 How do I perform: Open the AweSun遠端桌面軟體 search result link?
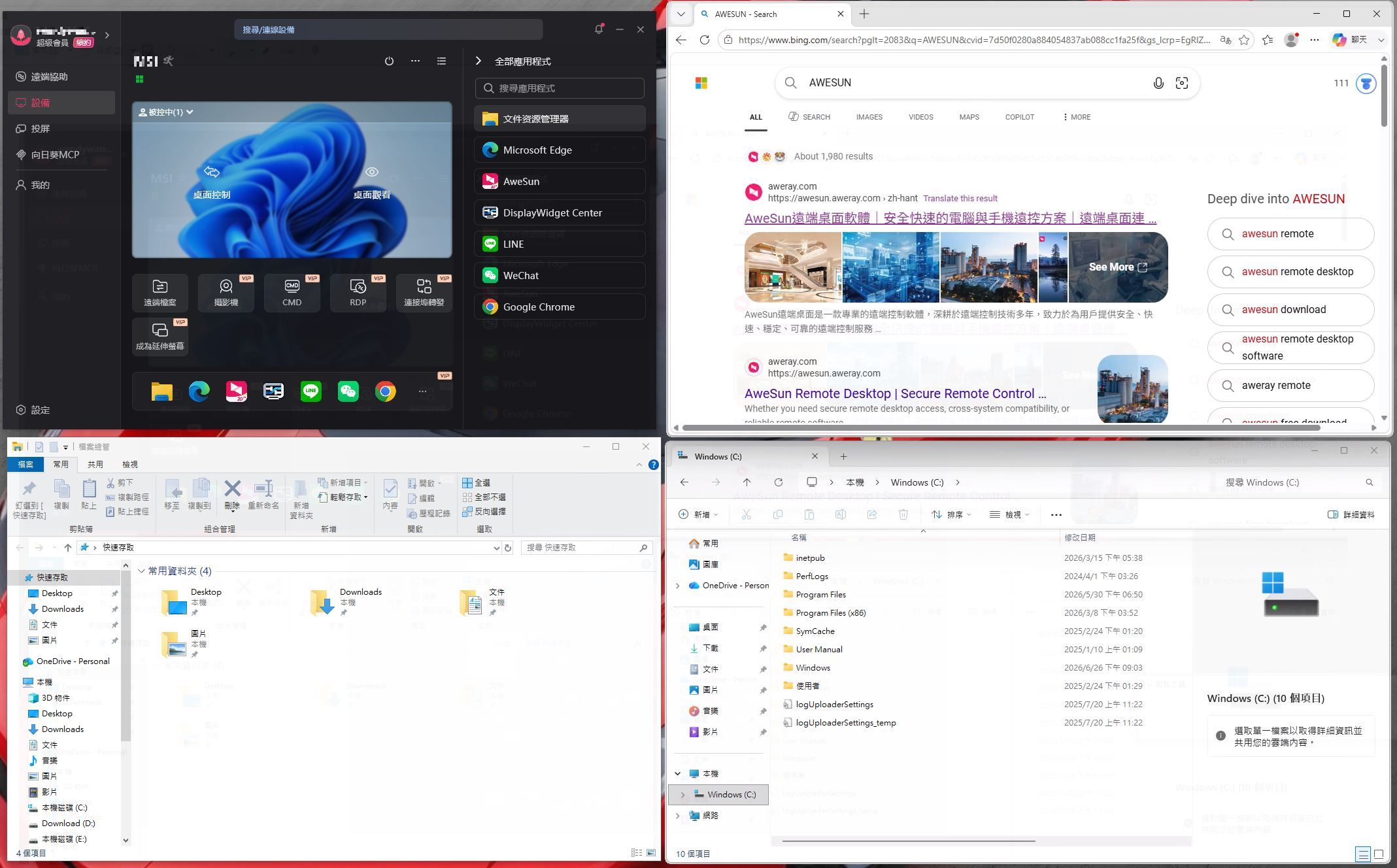click(950, 218)
